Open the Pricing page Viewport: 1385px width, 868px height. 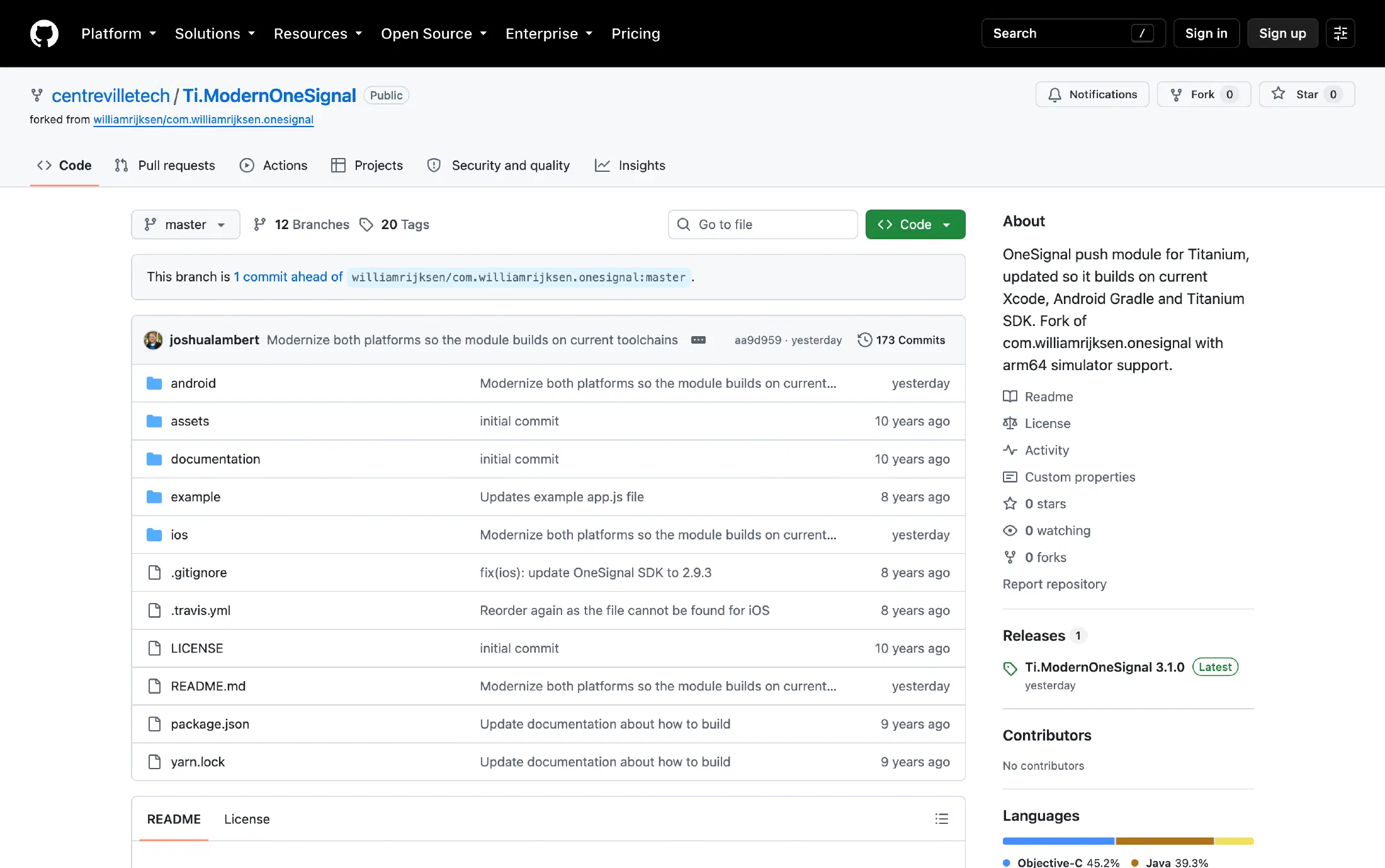tap(636, 33)
